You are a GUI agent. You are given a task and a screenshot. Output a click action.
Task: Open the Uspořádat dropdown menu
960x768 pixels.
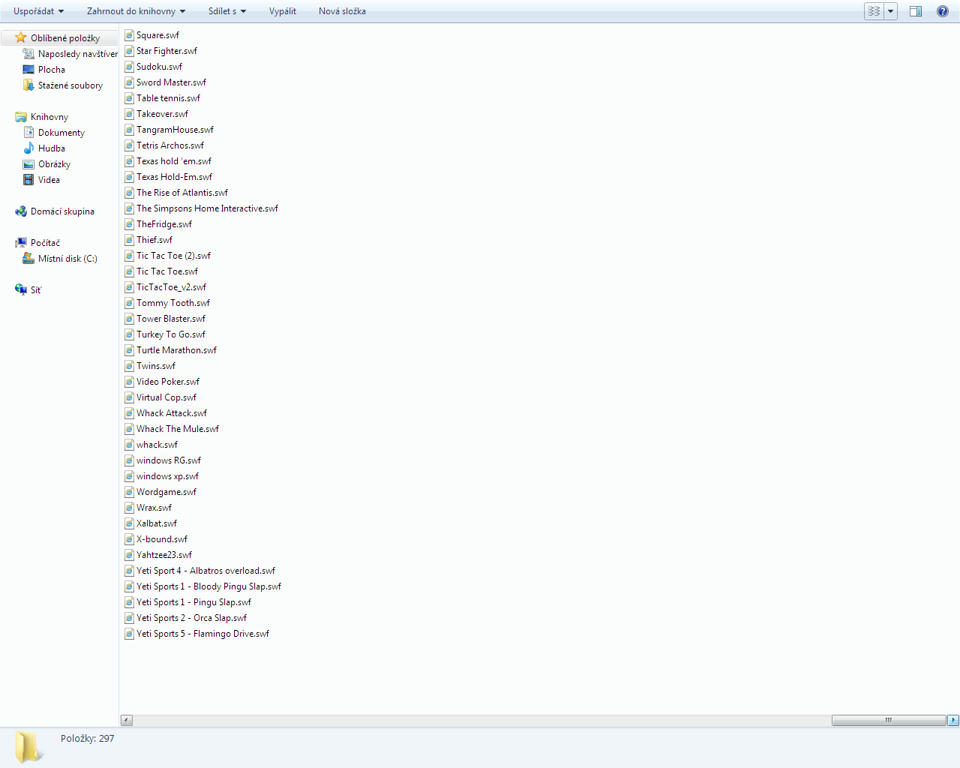[39, 11]
